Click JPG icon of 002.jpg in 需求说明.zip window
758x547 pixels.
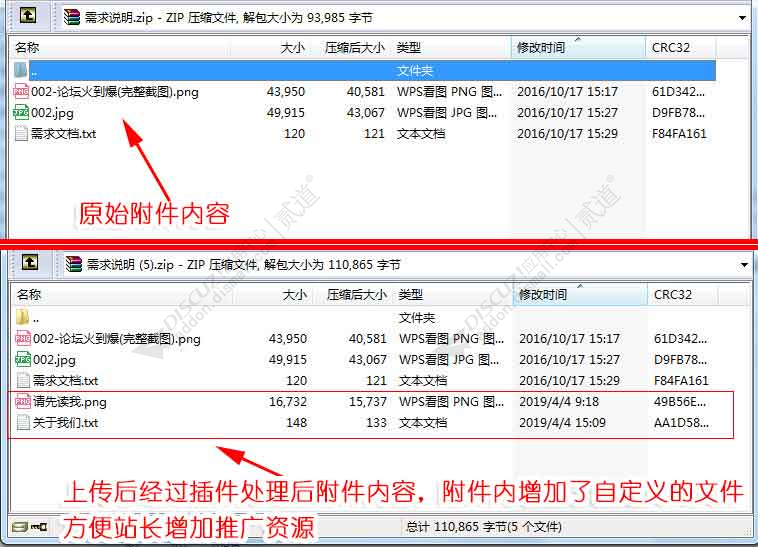21,112
